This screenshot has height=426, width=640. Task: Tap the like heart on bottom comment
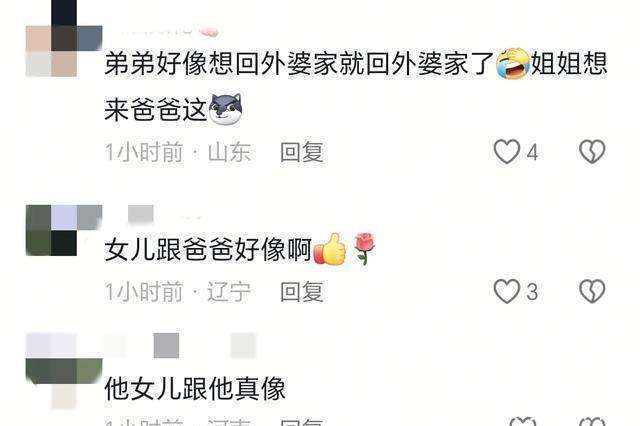[x=523, y=422]
